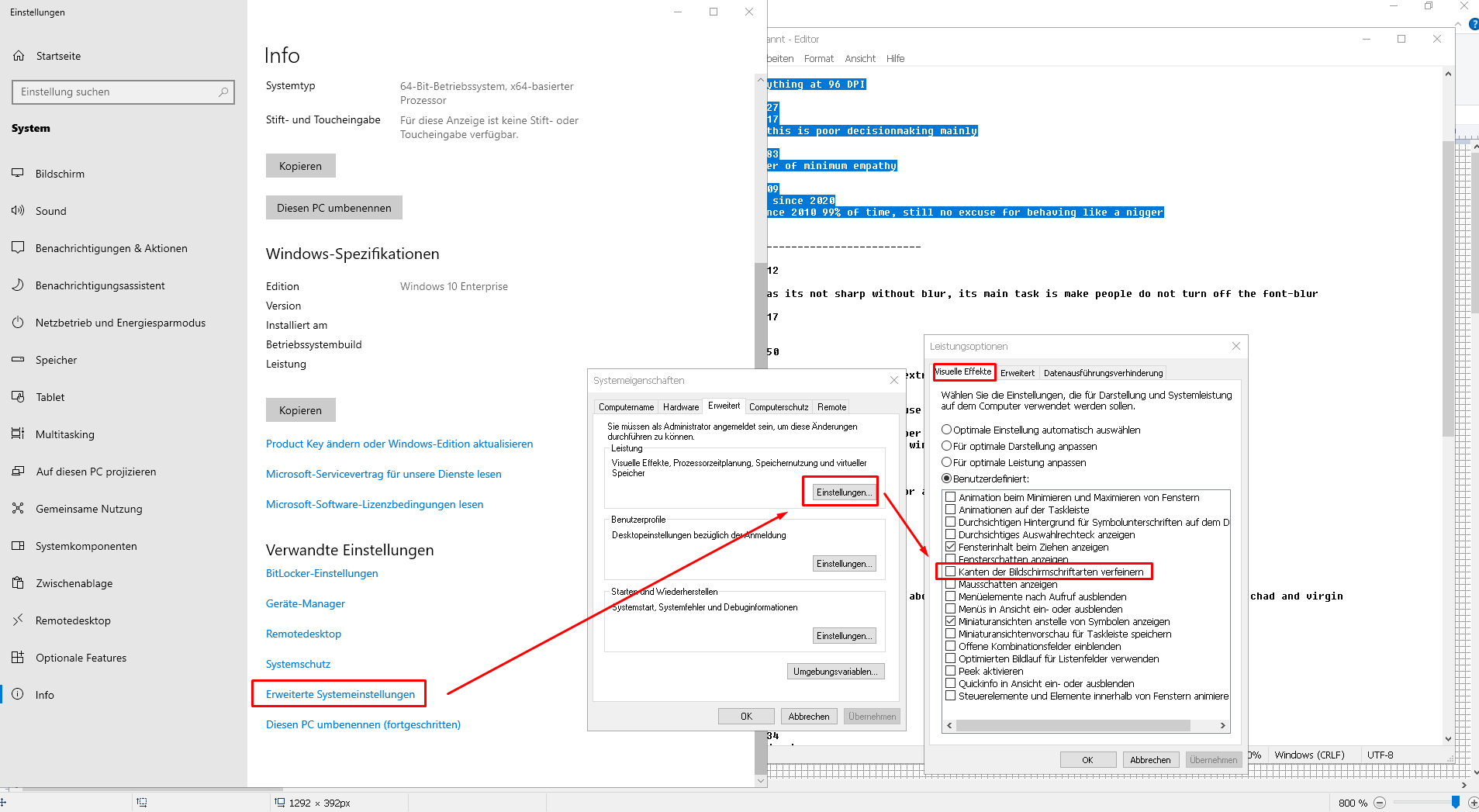Click the Benachrichtigungsassistent moon icon
Viewport: 1479px width, 812px height.
point(18,285)
